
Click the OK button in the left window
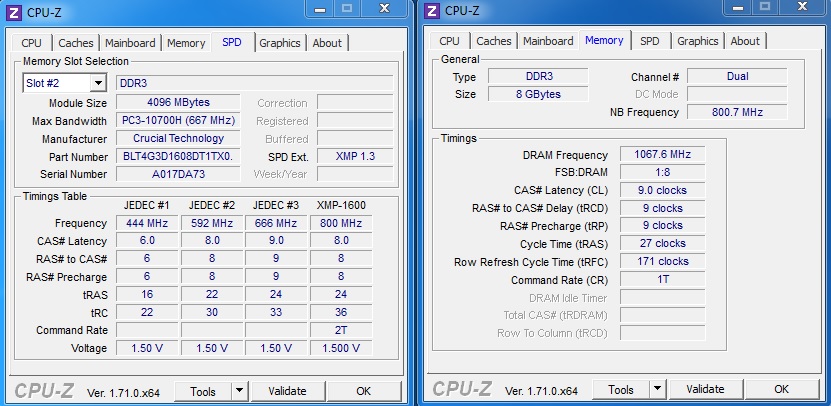click(364, 391)
